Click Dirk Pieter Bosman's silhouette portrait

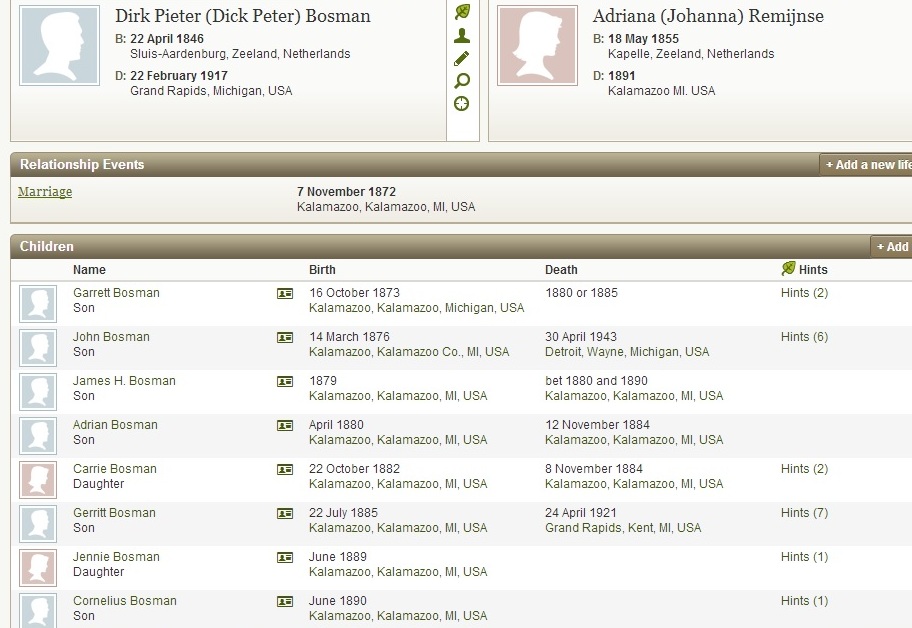(59, 46)
